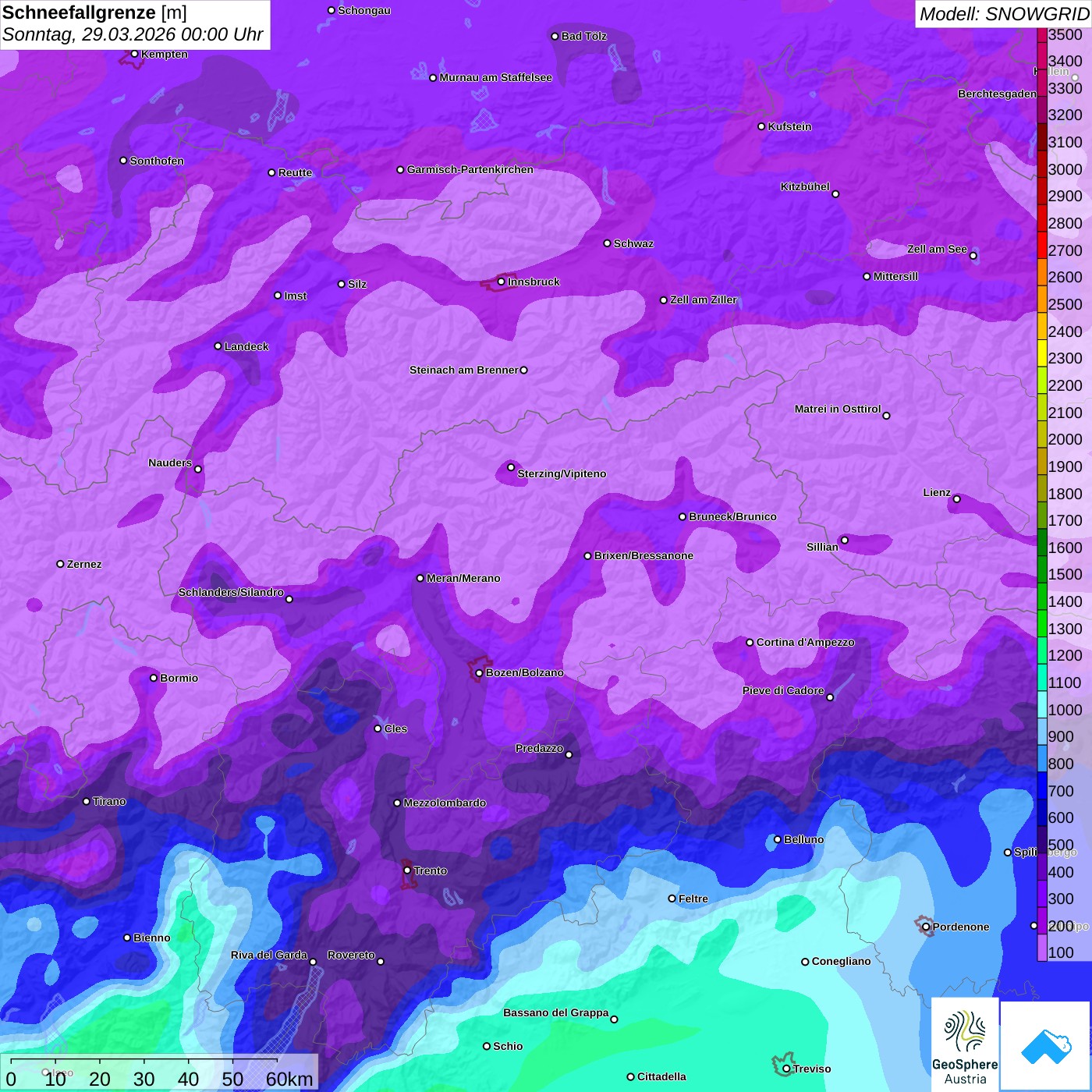
Task: Click the Imst location dot
Action: [x=278, y=296]
